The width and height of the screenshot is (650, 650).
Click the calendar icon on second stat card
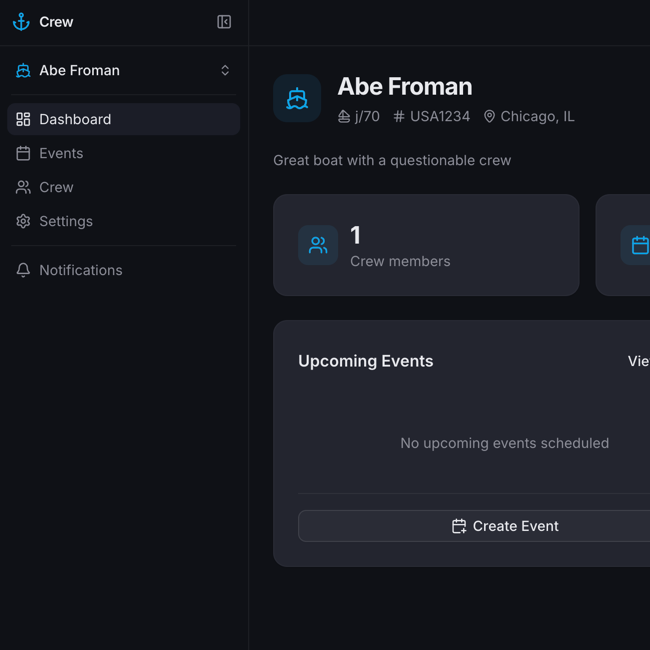coord(639,245)
